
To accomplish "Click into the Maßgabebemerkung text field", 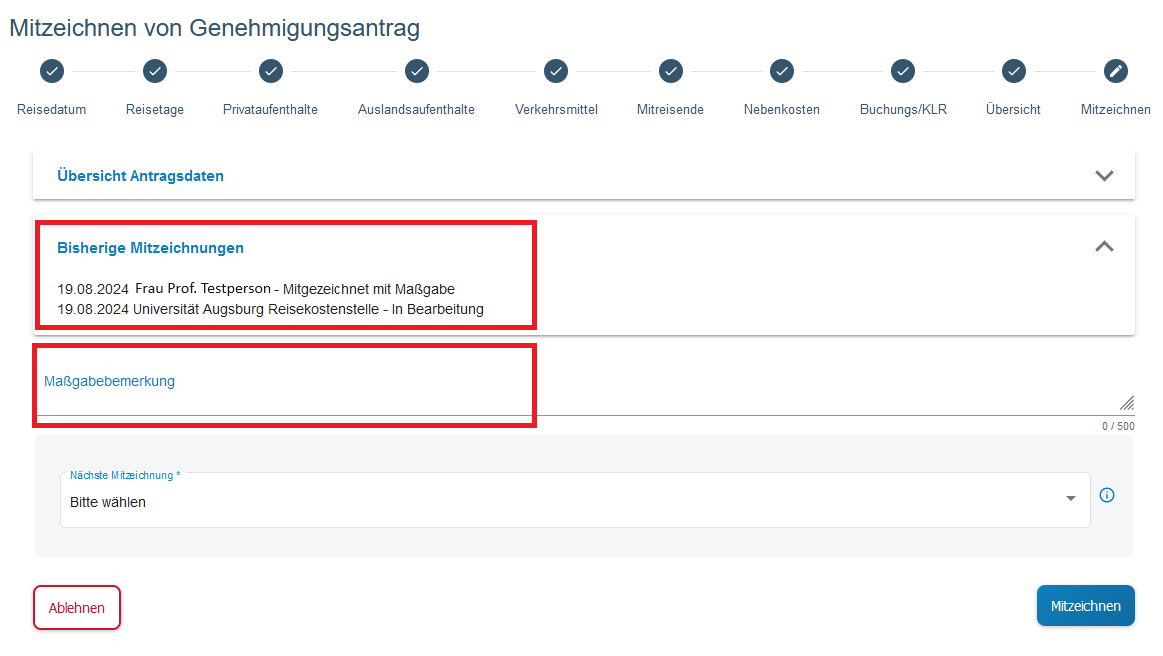I will pos(580,390).
